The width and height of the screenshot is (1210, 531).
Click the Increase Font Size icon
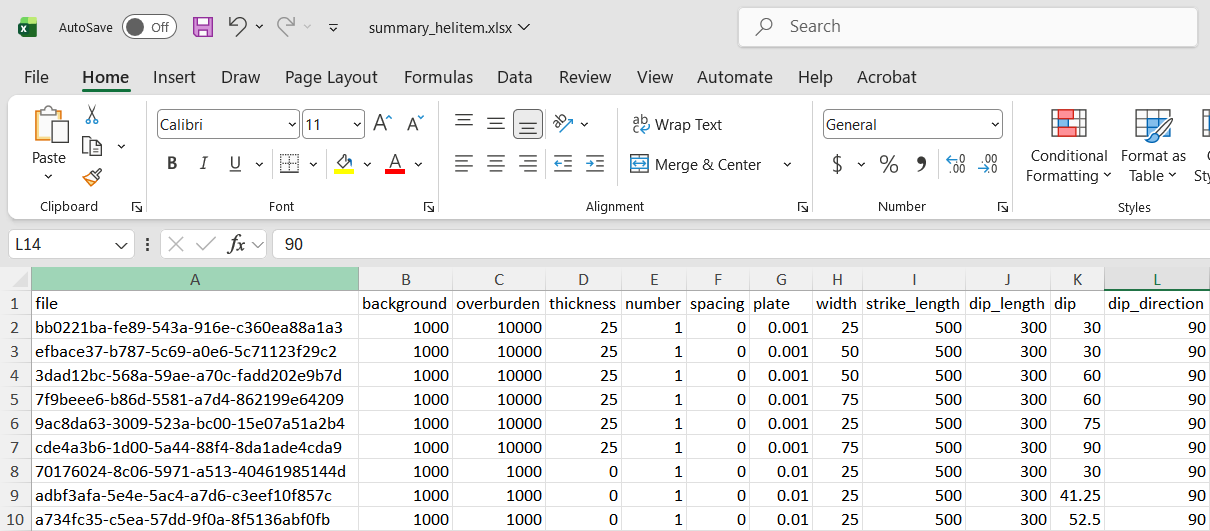point(382,124)
